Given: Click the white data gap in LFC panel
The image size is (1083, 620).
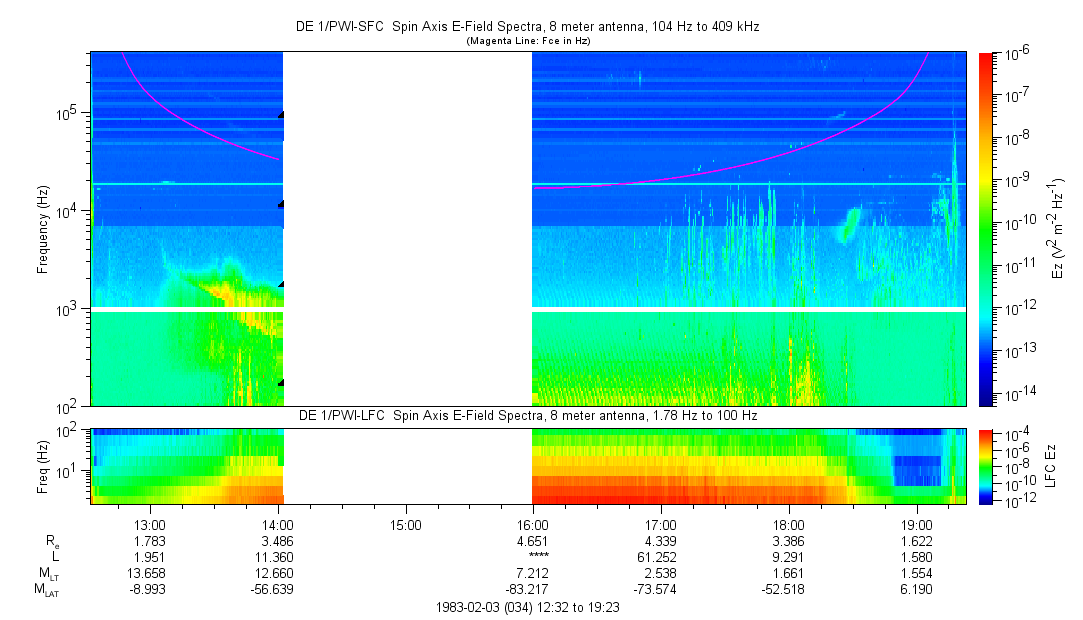Looking at the screenshot, I should click(x=407, y=465).
